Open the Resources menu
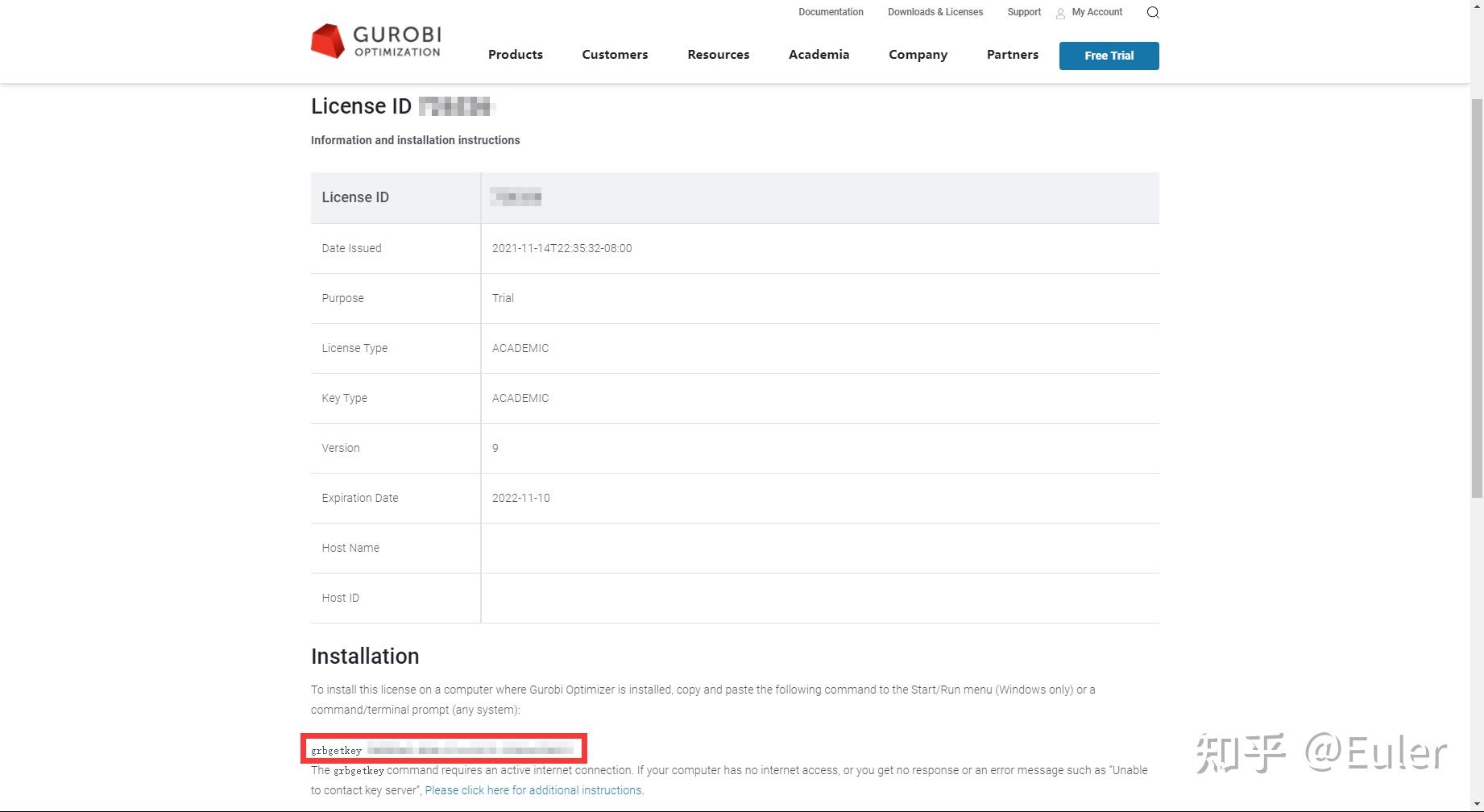 tap(719, 55)
